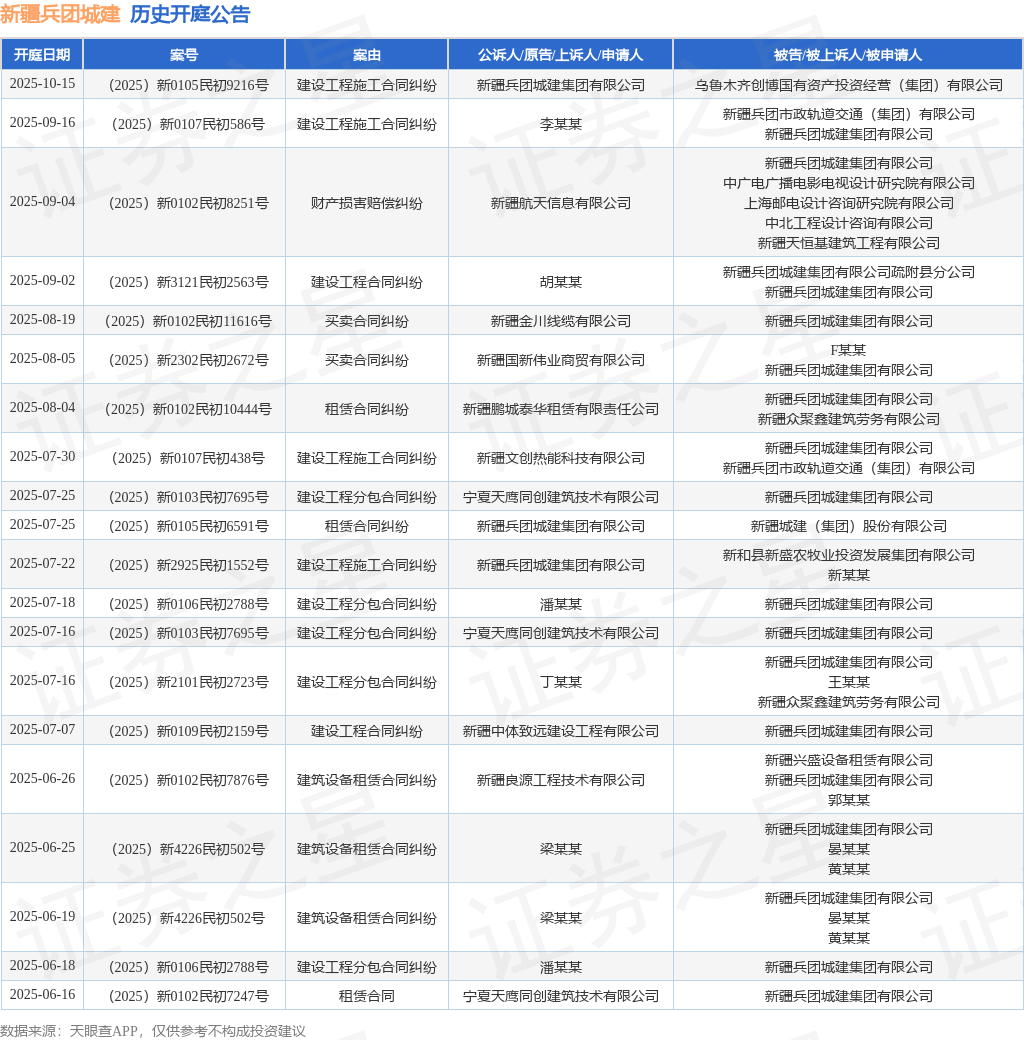The image size is (1024, 1040).
Task: Click defendant 新某某
Action: coord(848,576)
